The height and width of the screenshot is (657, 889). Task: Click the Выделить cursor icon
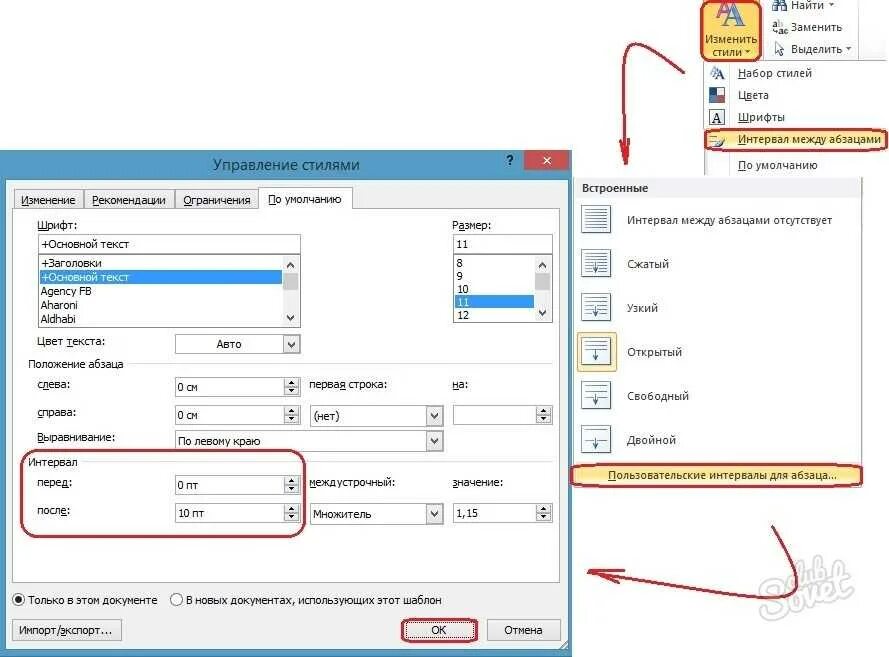coord(780,49)
